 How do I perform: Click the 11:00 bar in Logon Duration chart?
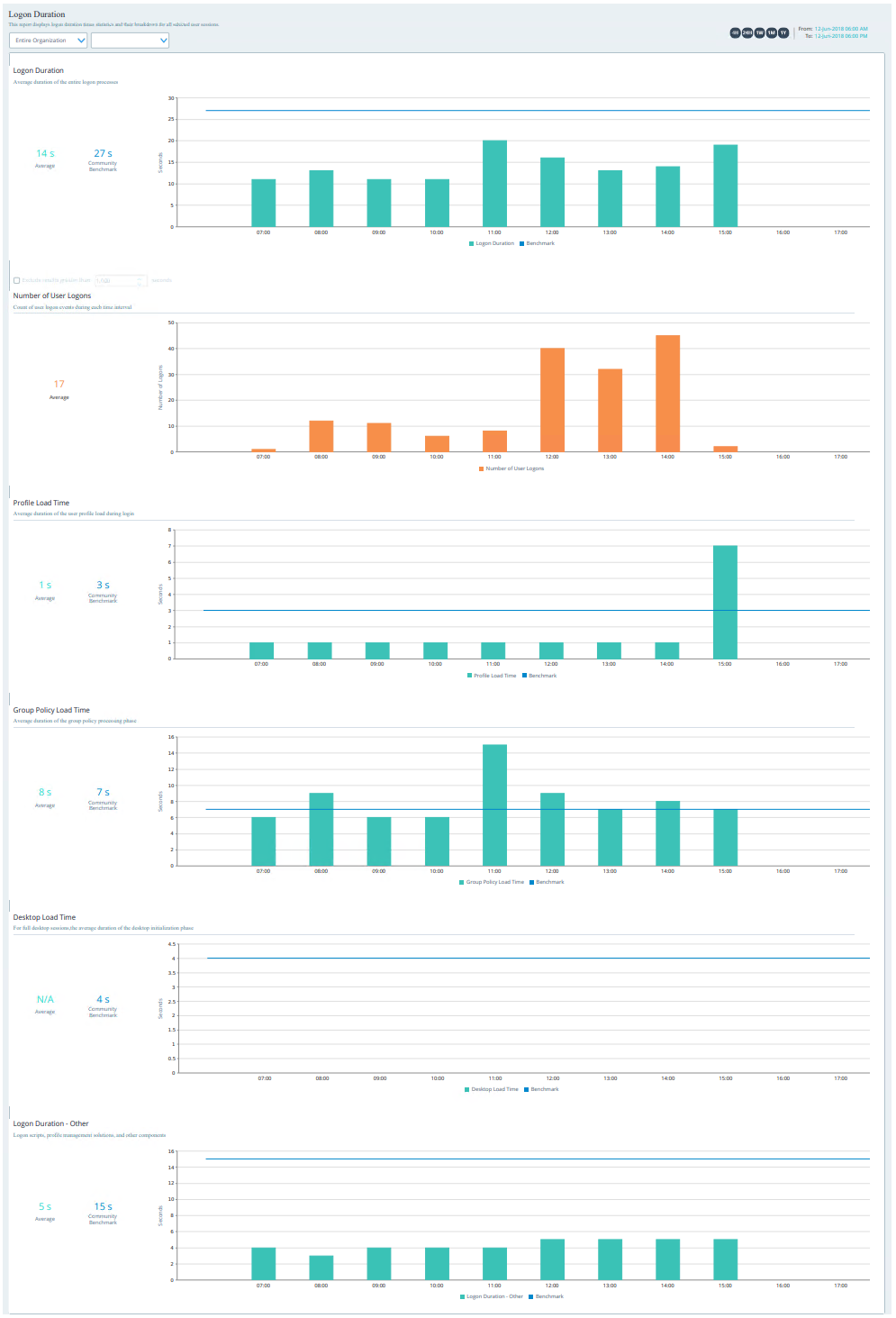494,184
